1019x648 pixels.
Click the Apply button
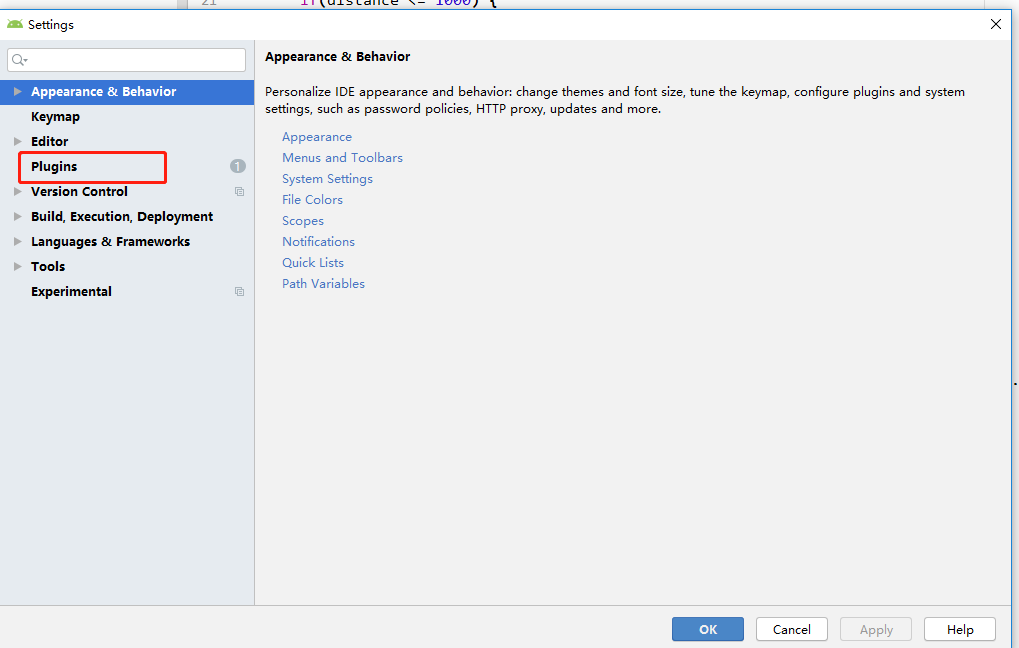876,629
